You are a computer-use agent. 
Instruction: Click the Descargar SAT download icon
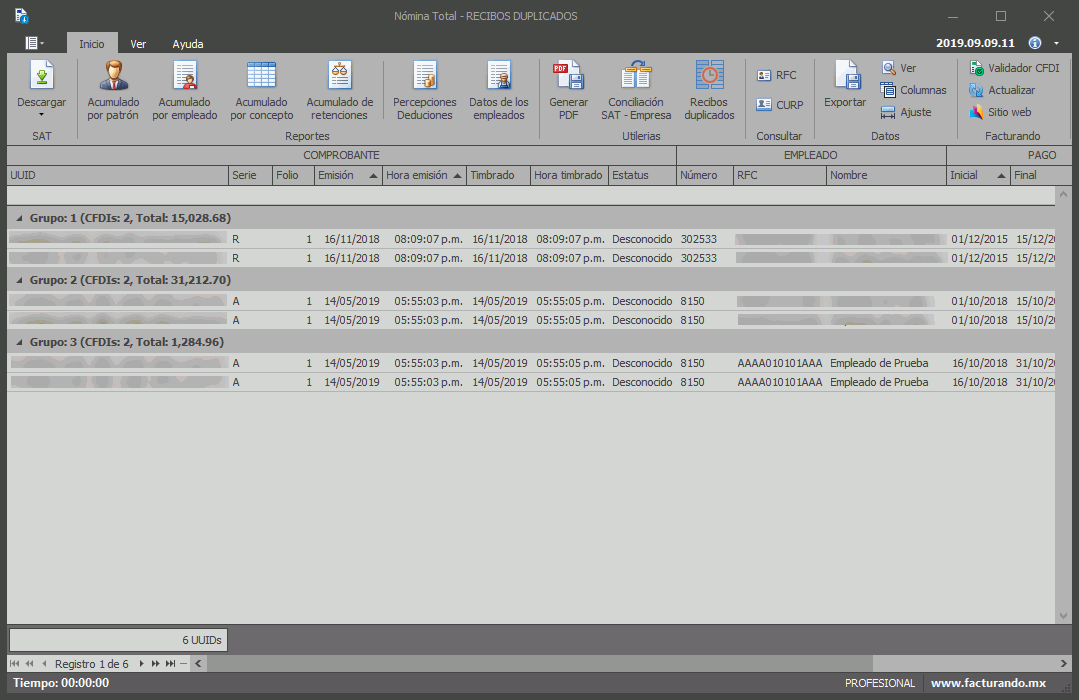pos(41,77)
